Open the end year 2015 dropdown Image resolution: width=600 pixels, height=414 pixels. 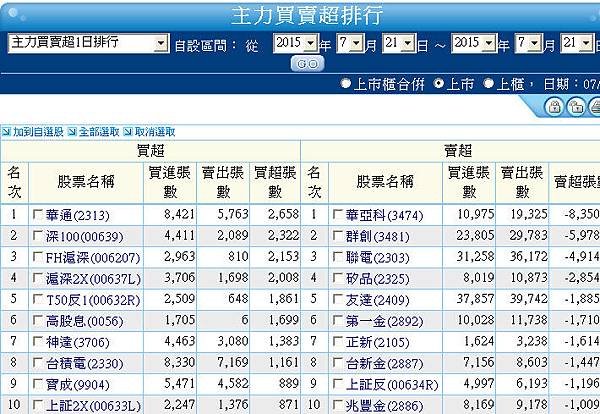coord(474,43)
